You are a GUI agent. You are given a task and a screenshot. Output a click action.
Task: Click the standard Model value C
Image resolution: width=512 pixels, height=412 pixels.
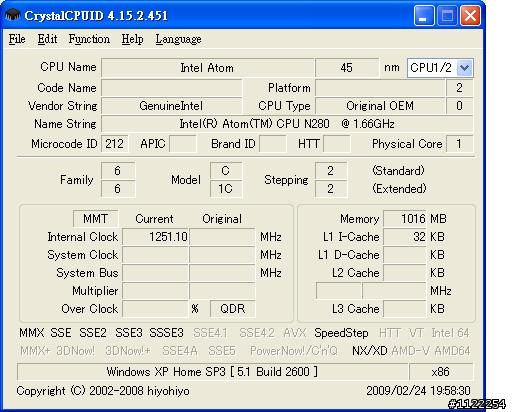pyautogui.click(x=226, y=171)
